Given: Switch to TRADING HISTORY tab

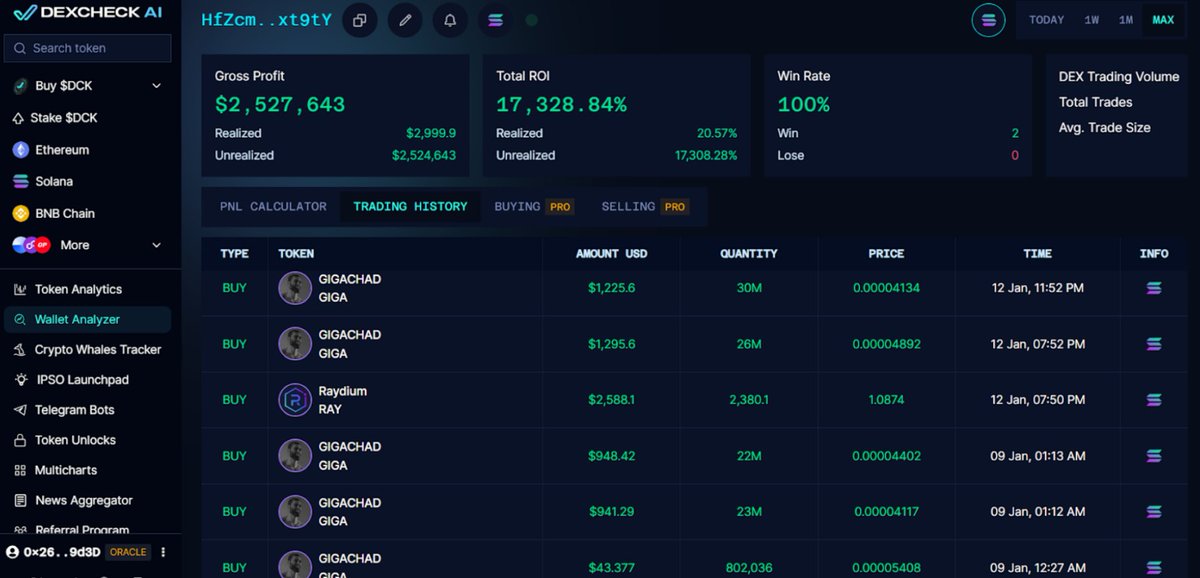Looking at the screenshot, I should (410, 206).
